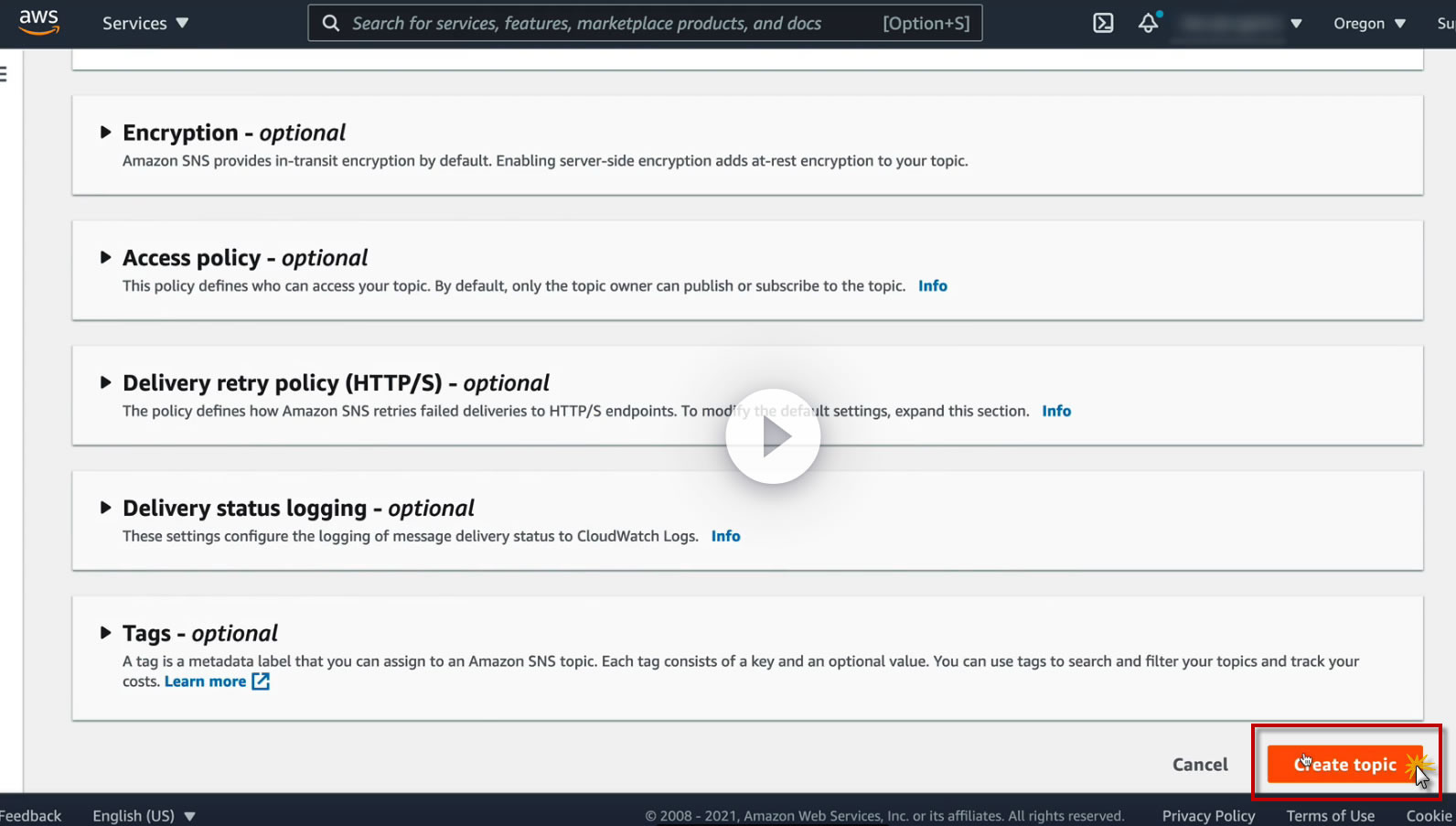Click the Learn more external link icon
This screenshot has width=1456, height=826.
[261, 681]
